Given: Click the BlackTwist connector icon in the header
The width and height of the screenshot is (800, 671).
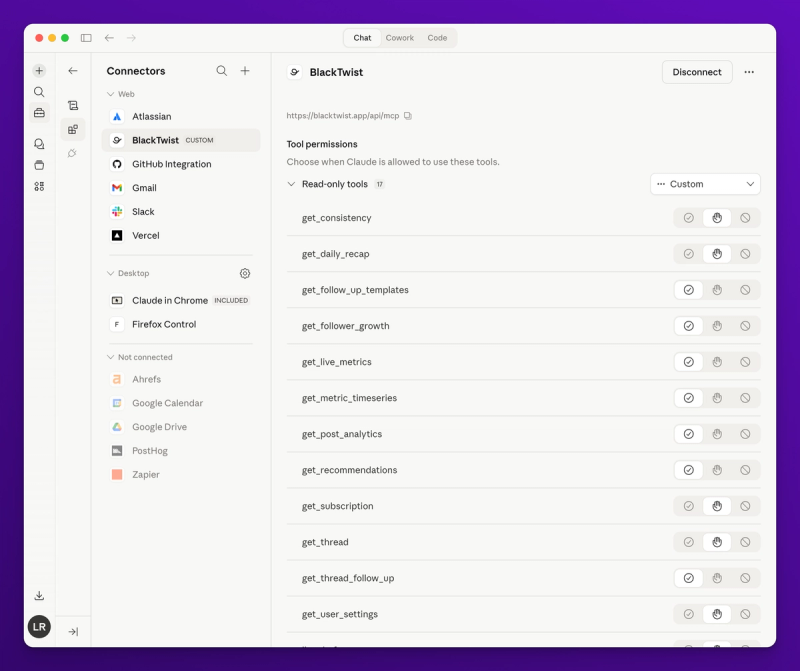Looking at the screenshot, I should [294, 72].
